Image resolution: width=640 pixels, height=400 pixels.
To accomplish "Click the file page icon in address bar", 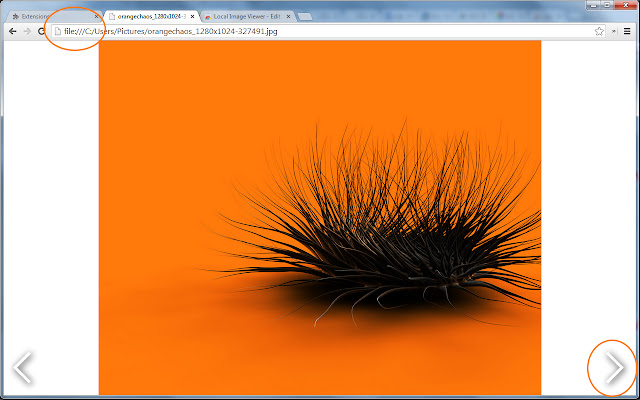I will [57, 32].
